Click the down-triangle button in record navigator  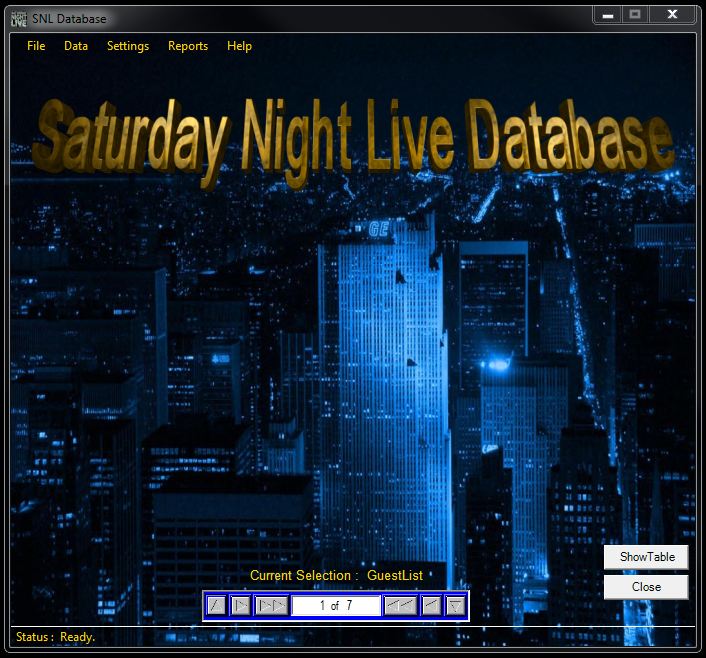tap(456, 605)
